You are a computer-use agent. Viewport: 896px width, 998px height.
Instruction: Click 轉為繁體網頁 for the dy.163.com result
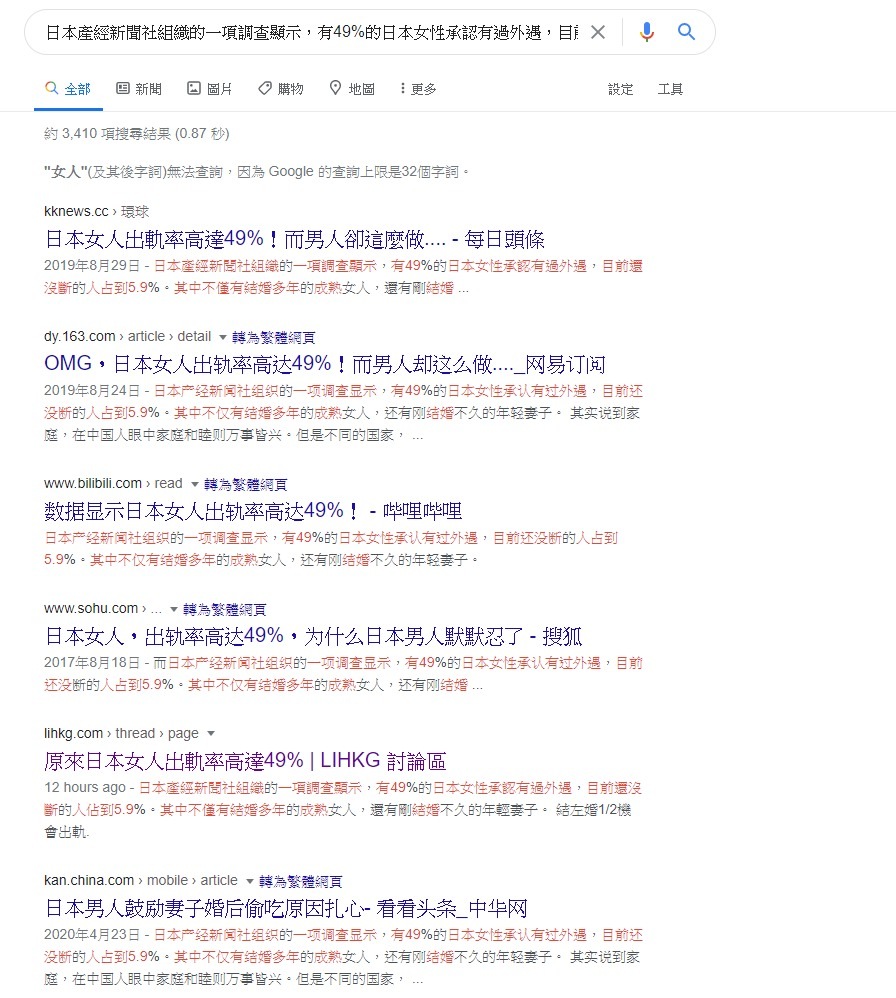[274, 337]
